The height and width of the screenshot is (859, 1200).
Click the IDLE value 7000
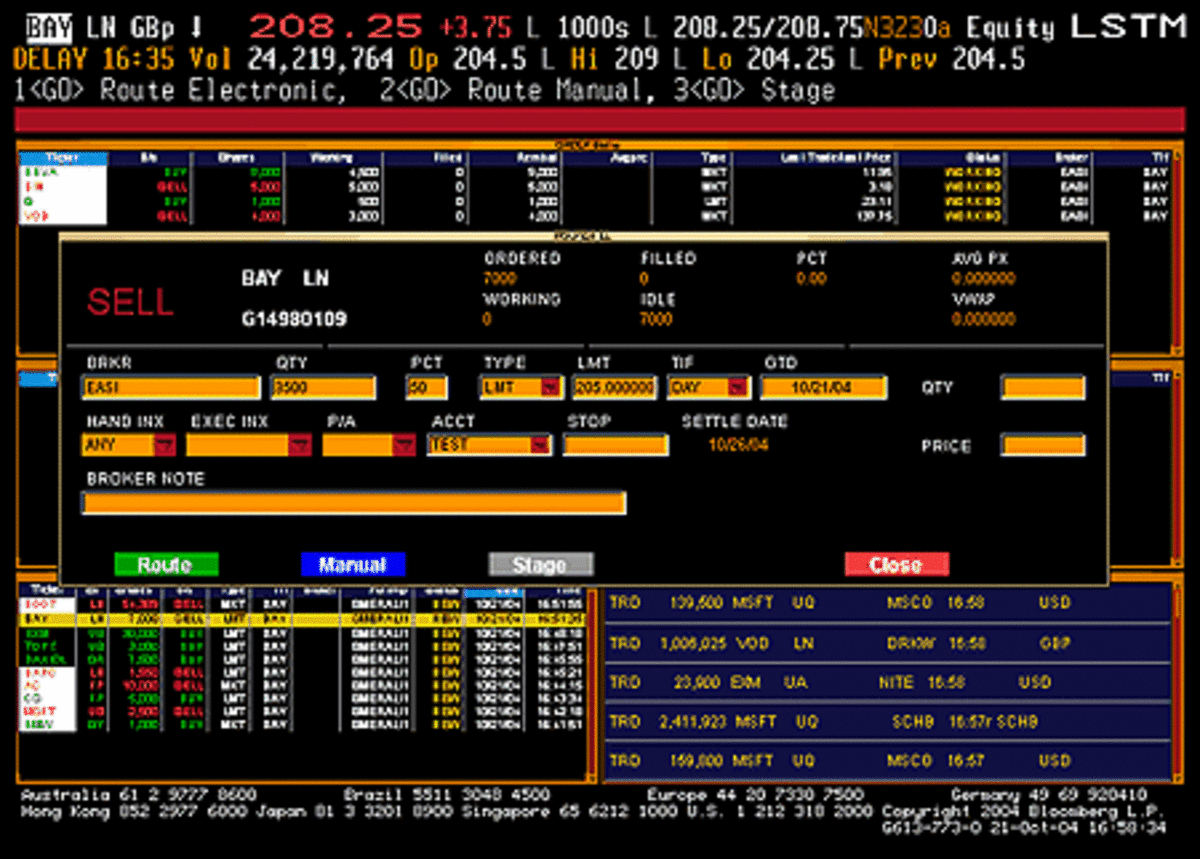tap(656, 320)
